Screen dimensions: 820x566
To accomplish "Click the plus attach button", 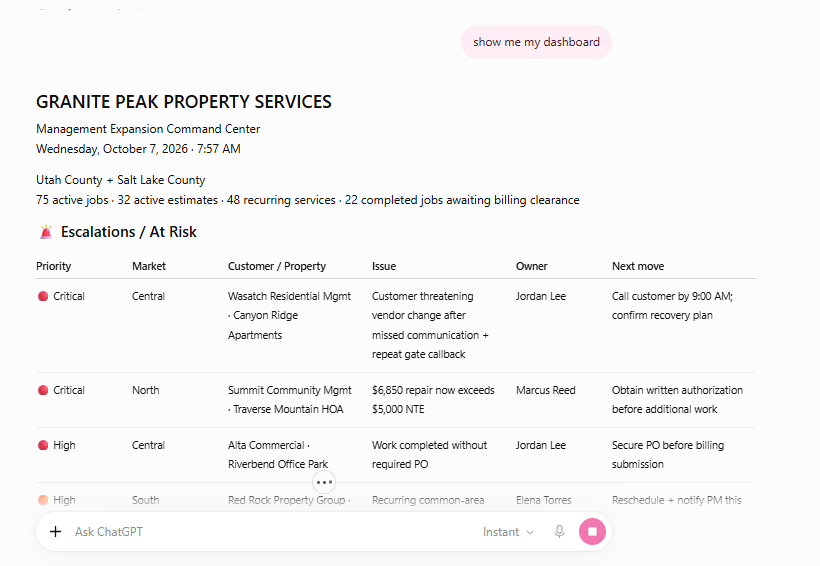I will coord(55,532).
